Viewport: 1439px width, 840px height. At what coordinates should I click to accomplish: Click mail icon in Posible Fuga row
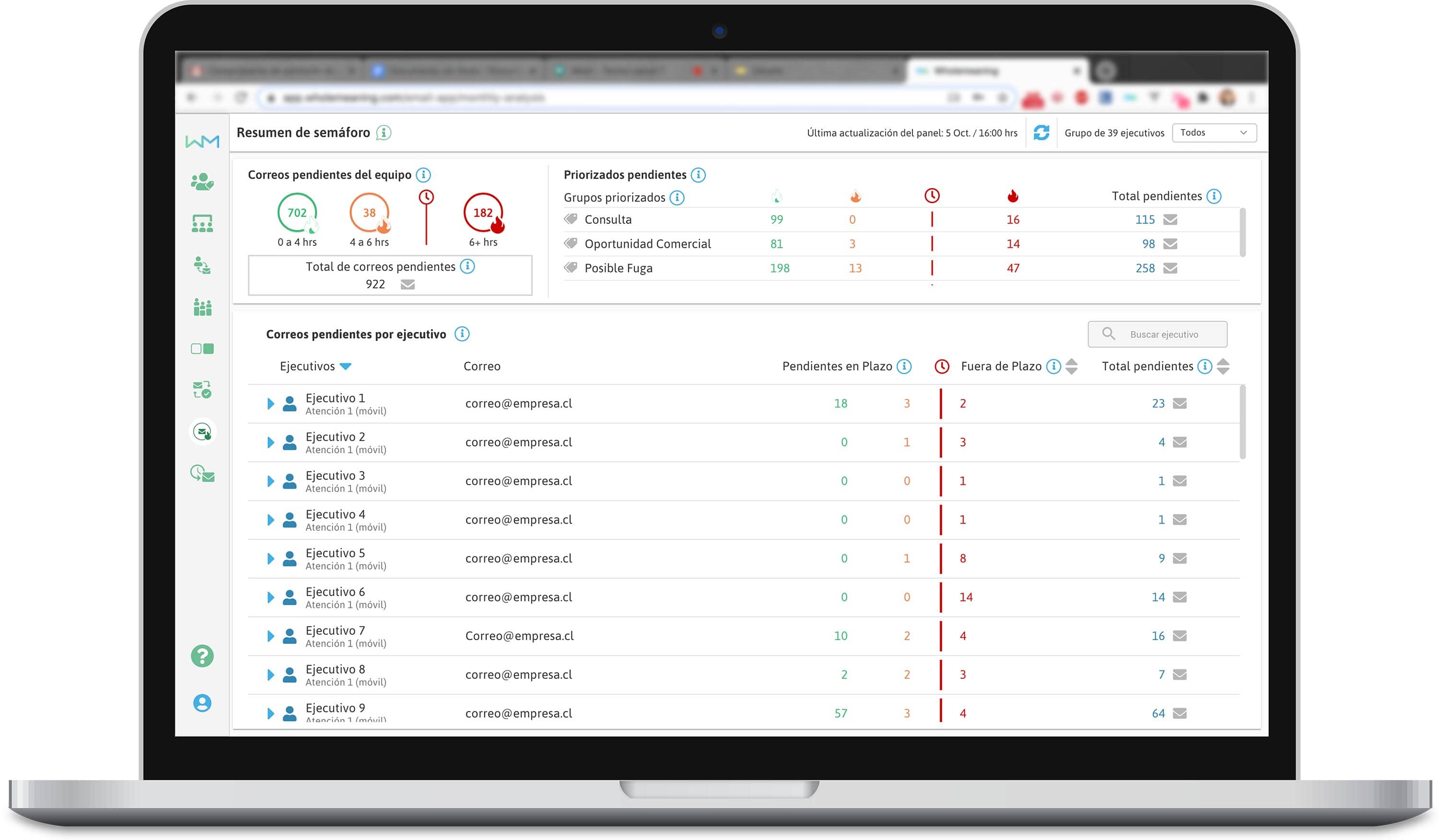[x=1170, y=268]
